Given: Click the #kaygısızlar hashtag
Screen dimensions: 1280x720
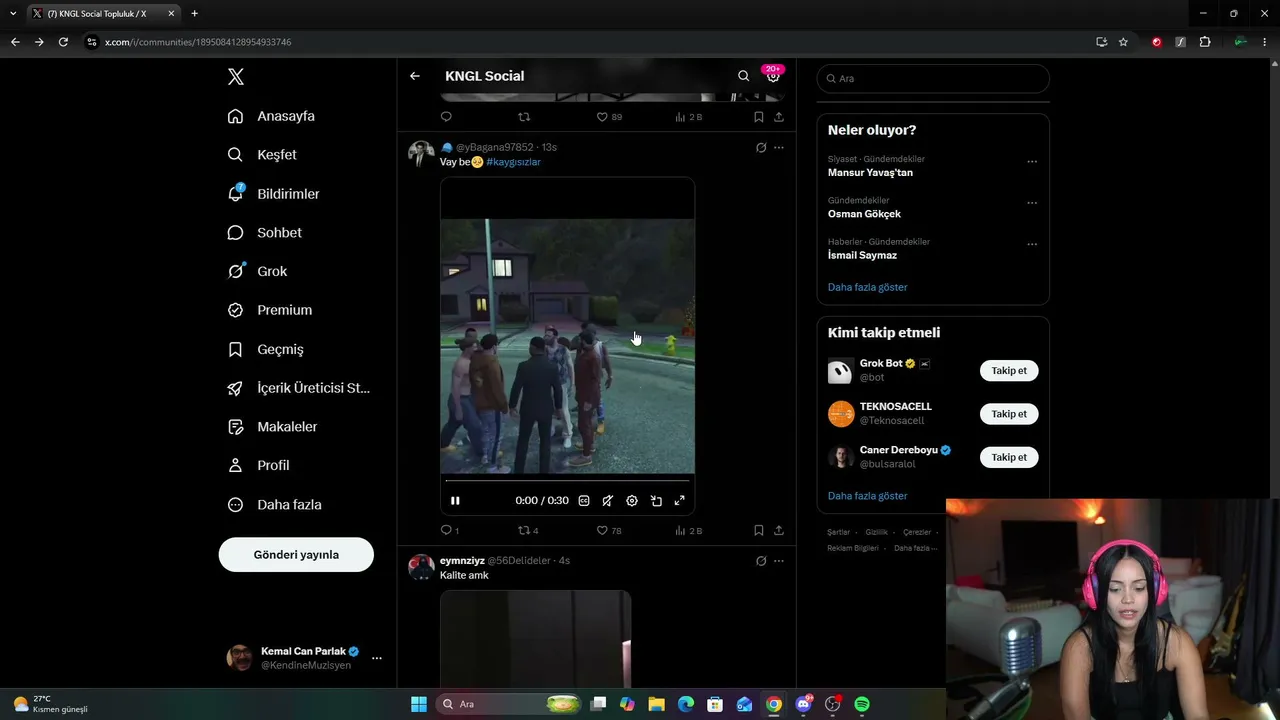Looking at the screenshot, I should point(513,162).
